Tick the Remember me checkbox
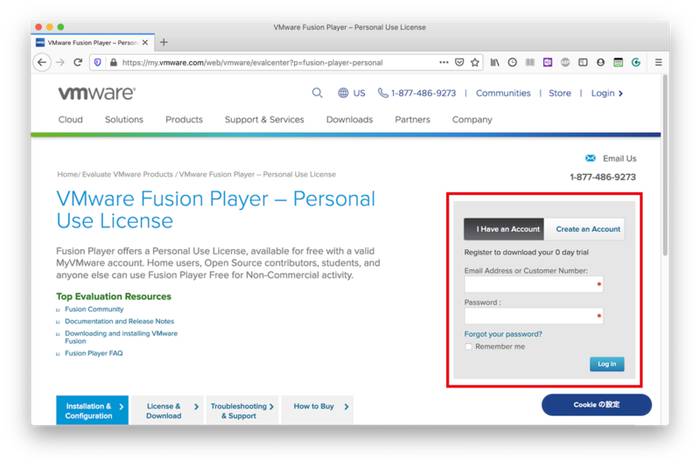 pos(468,346)
